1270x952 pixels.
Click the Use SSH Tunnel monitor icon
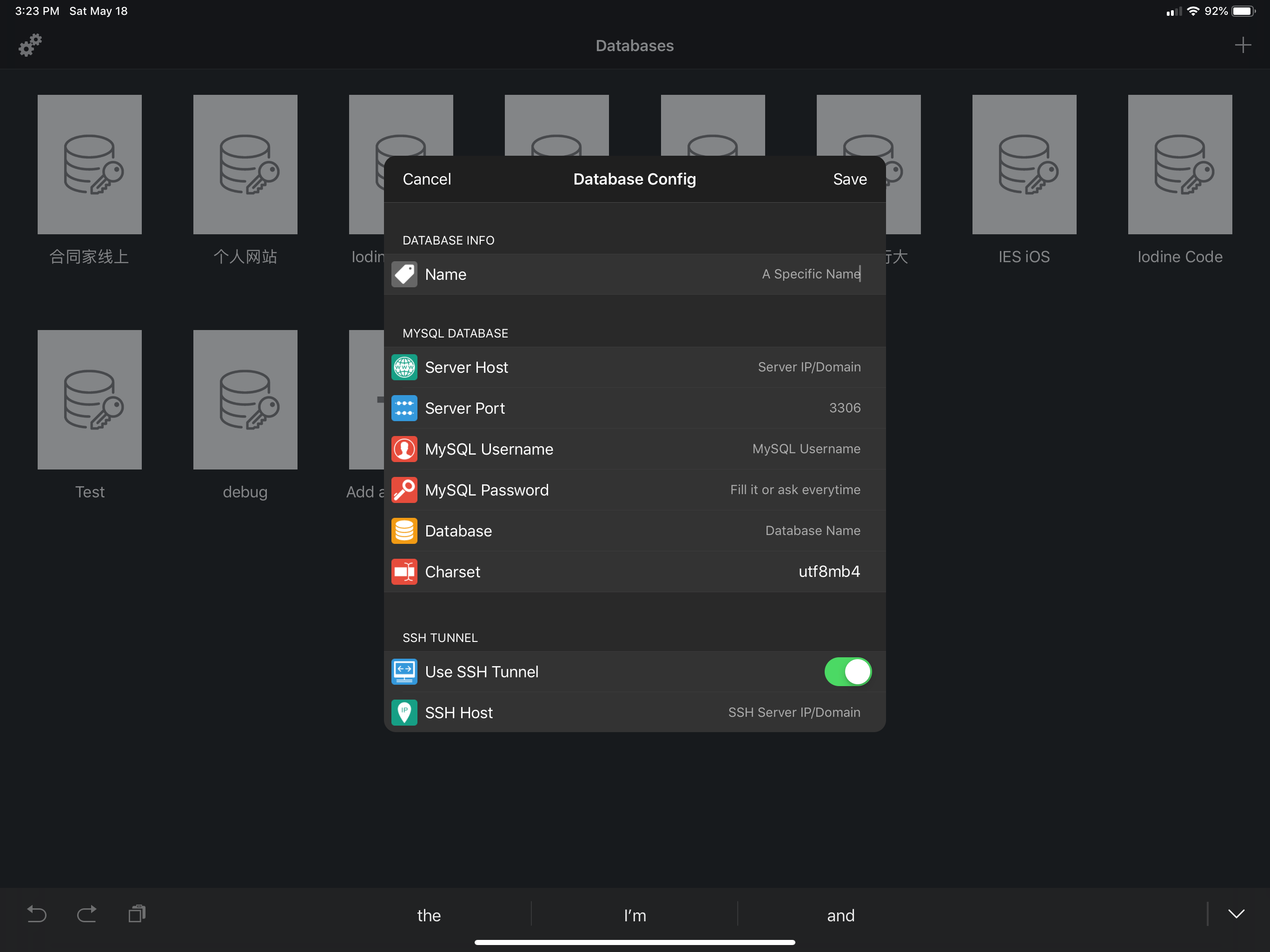[x=404, y=672]
